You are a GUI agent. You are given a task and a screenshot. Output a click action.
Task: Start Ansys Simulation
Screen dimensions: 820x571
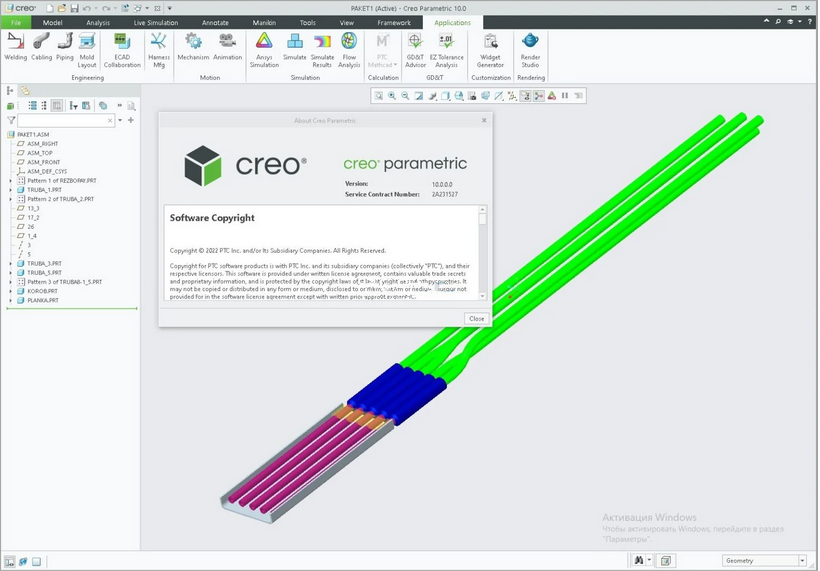(264, 50)
